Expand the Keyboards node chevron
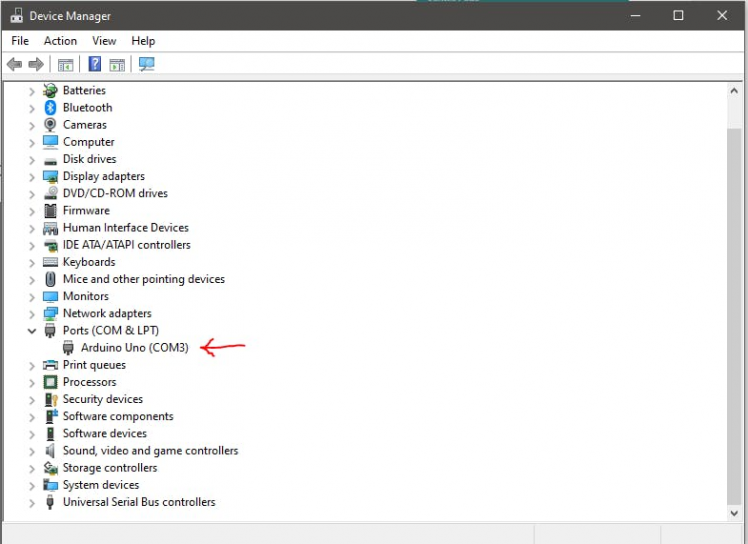This screenshot has height=544, width=748. (x=32, y=262)
